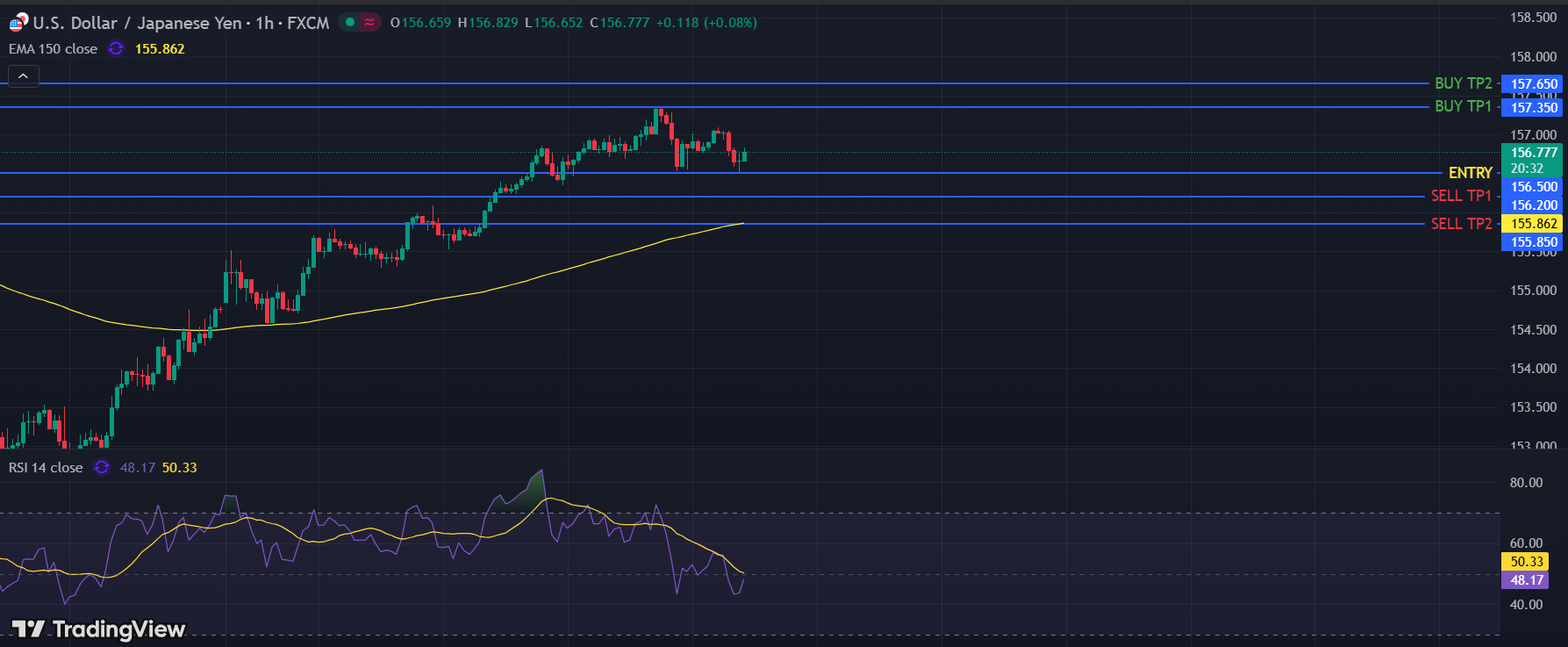Image resolution: width=1568 pixels, height=647 pixels.
Task: Click the green market open status dot
Action: 350,22
